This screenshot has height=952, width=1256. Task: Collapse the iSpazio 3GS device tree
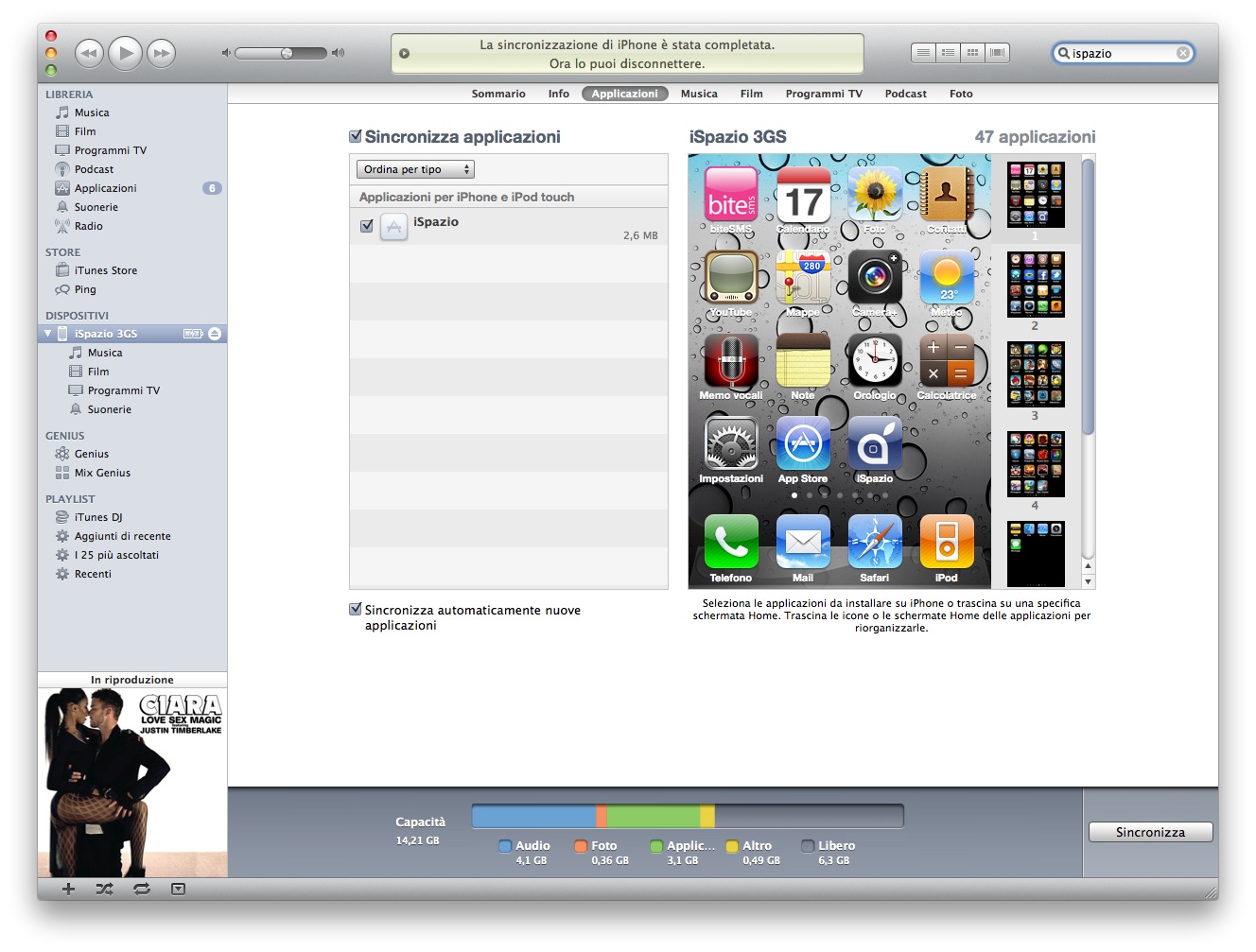click(x=48, y=334)
